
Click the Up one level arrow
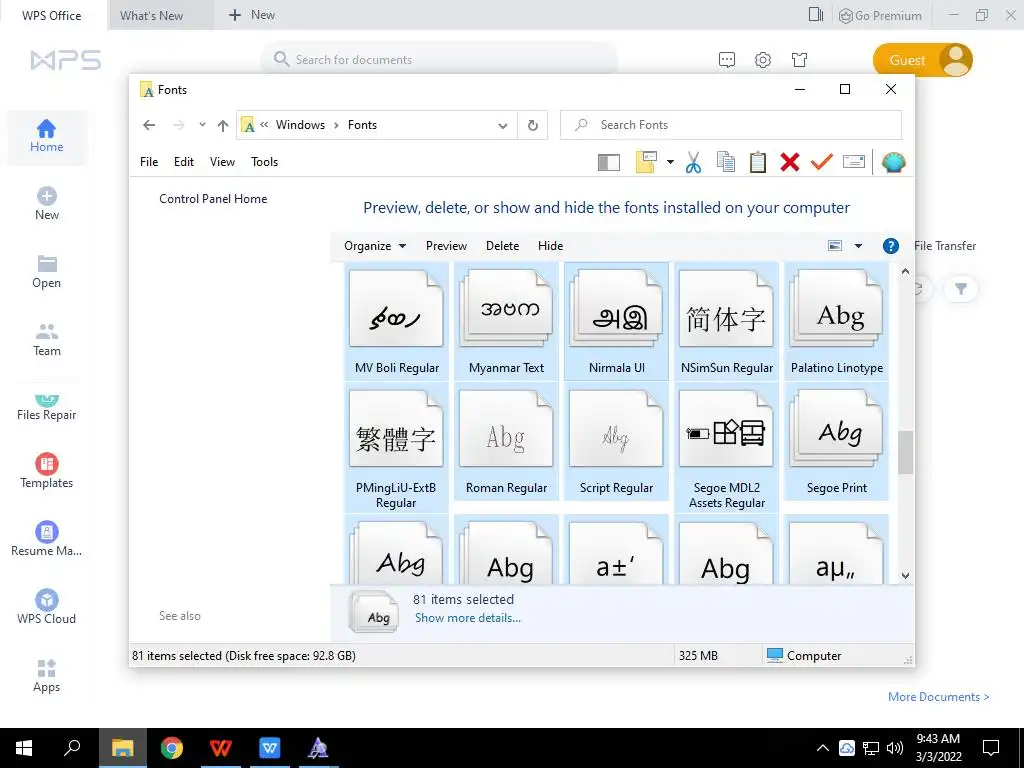point(223,125)
